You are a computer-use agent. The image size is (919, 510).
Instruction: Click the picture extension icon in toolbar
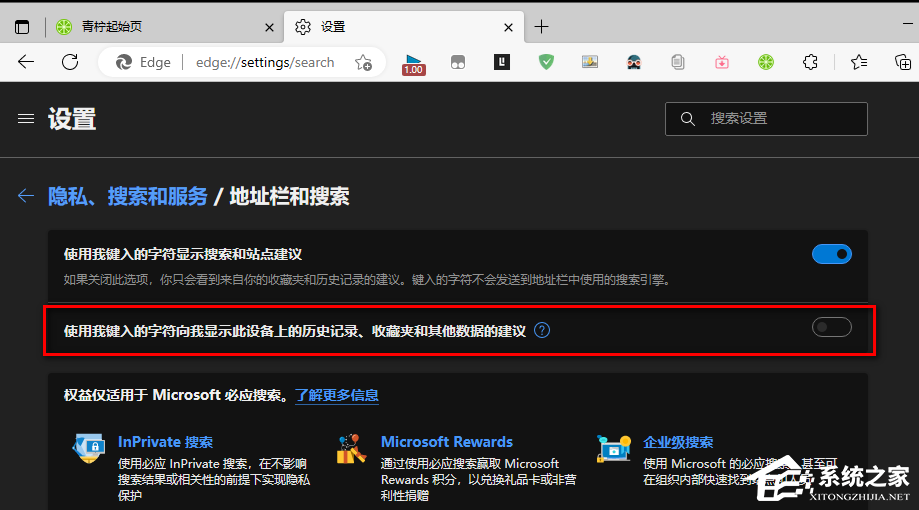[x=590, y=62]
